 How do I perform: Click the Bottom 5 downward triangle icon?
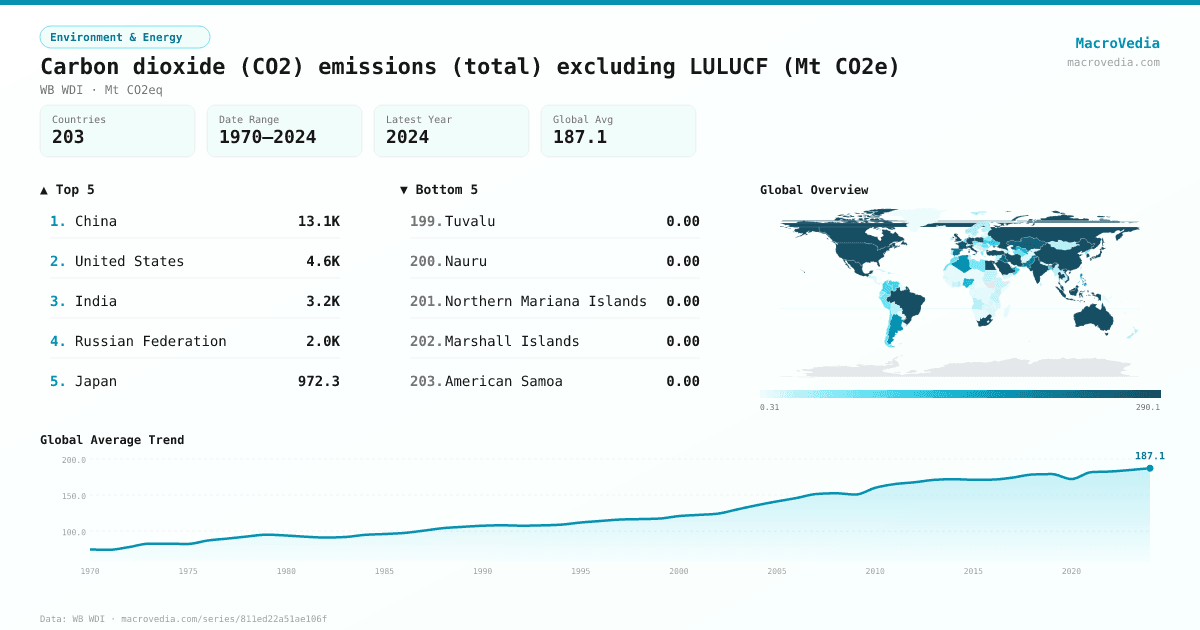tap(403, 189)
